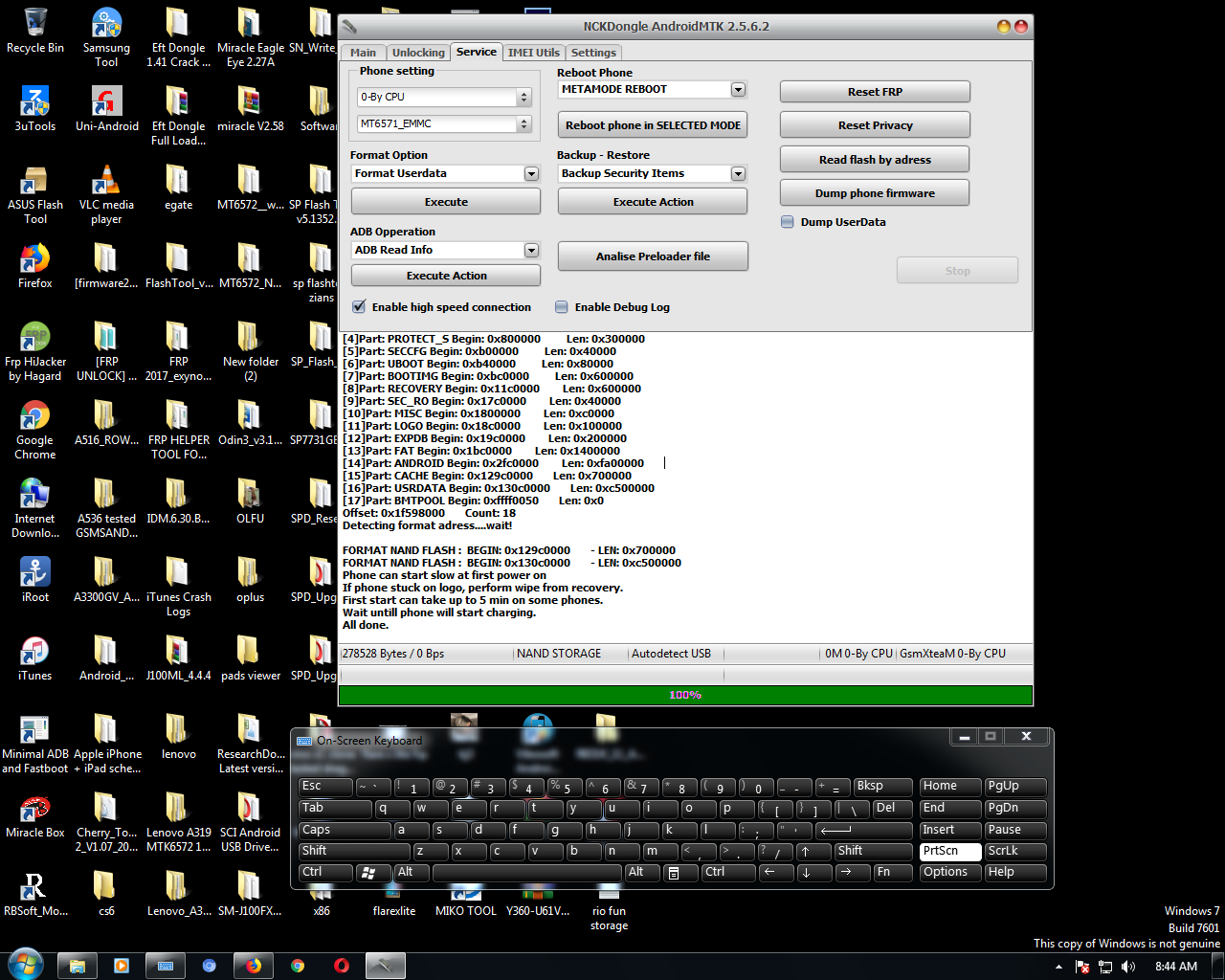Click Execute Action under ADB Operation
The height and width of the screenshot is (980, 1225).
pyautogui.click(x=446, y=276)
